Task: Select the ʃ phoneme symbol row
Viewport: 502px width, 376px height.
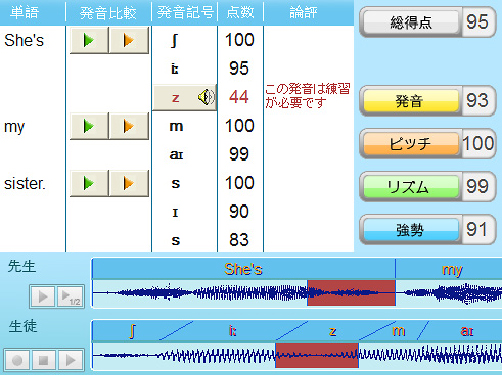Action: (x=174, y=41)
